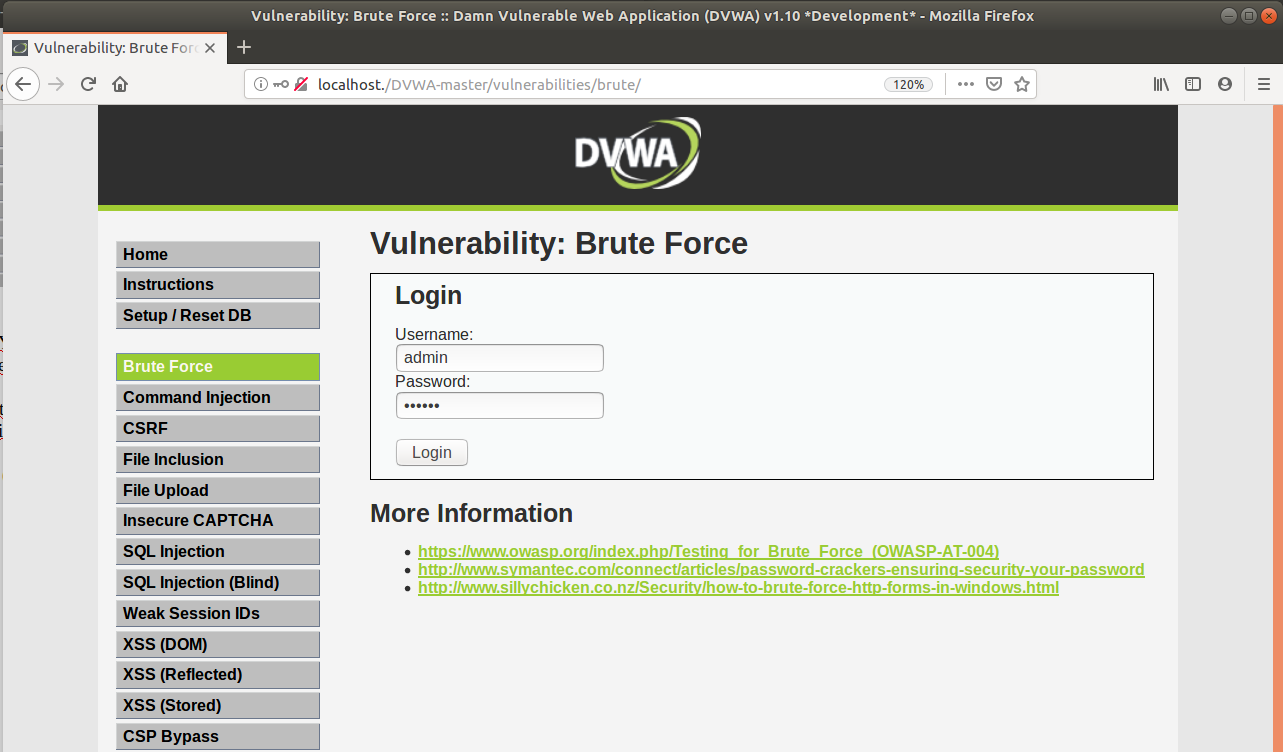
Task: Open the Firefox hamburger menu
Action: 1264,85
